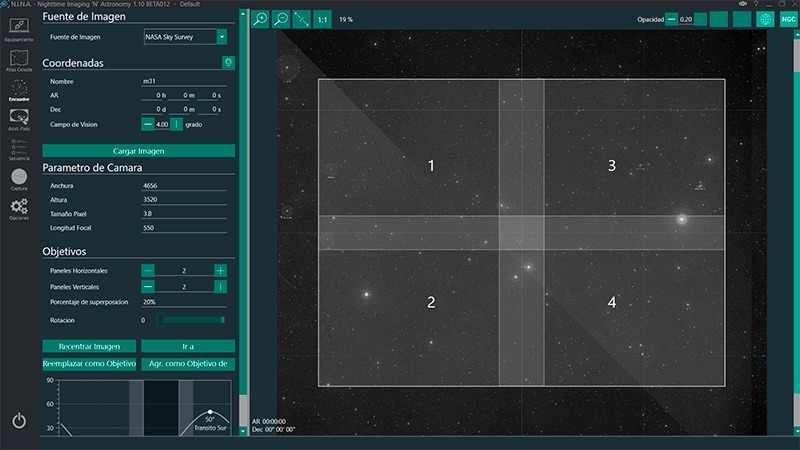Click the Cargar Imagen button
The height and width of the screenshot is (450, 800).
(x=138, y=151)
